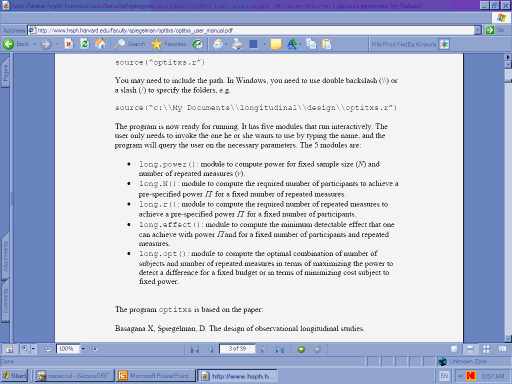Toggle single page layout view
The height and width of the screenshot is (384, 512).
[x=454, y=349]
